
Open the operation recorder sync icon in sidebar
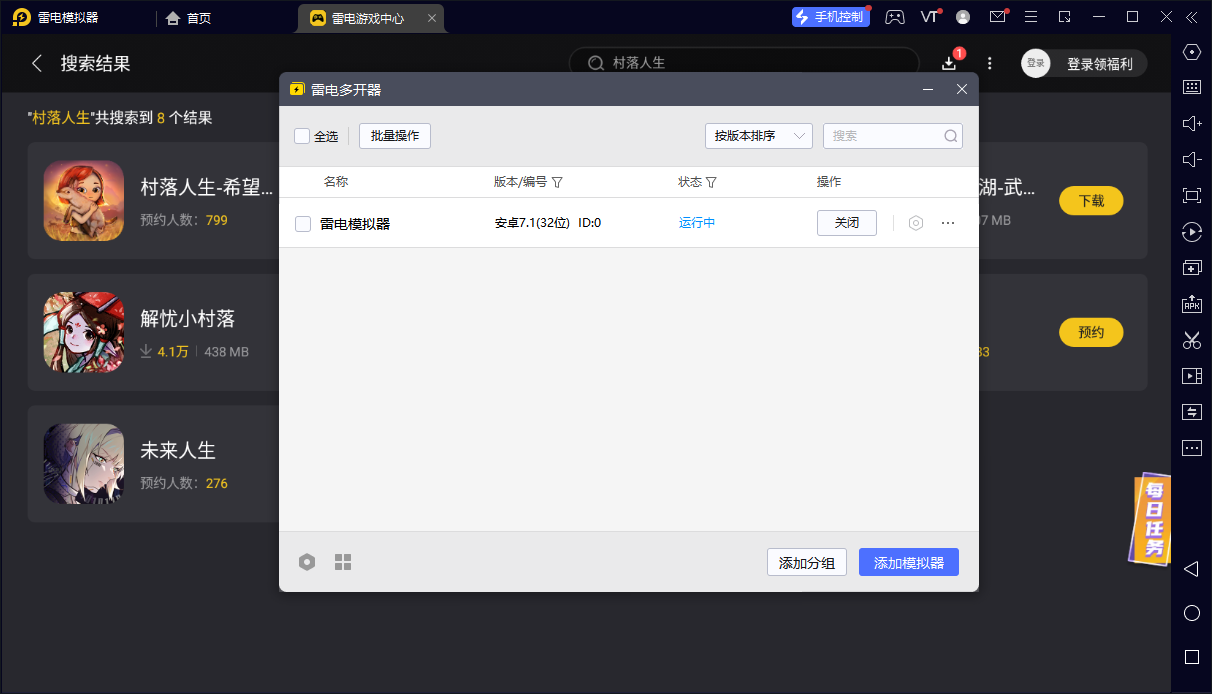(x=1191, y=232)
